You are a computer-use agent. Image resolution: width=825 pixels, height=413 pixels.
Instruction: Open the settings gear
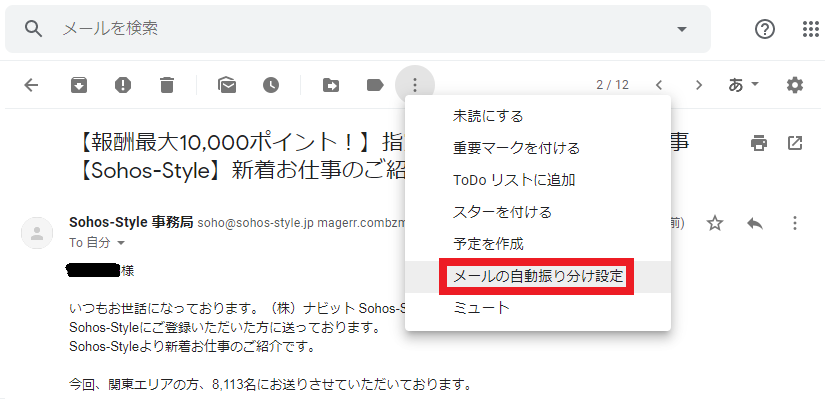point(794,85)
